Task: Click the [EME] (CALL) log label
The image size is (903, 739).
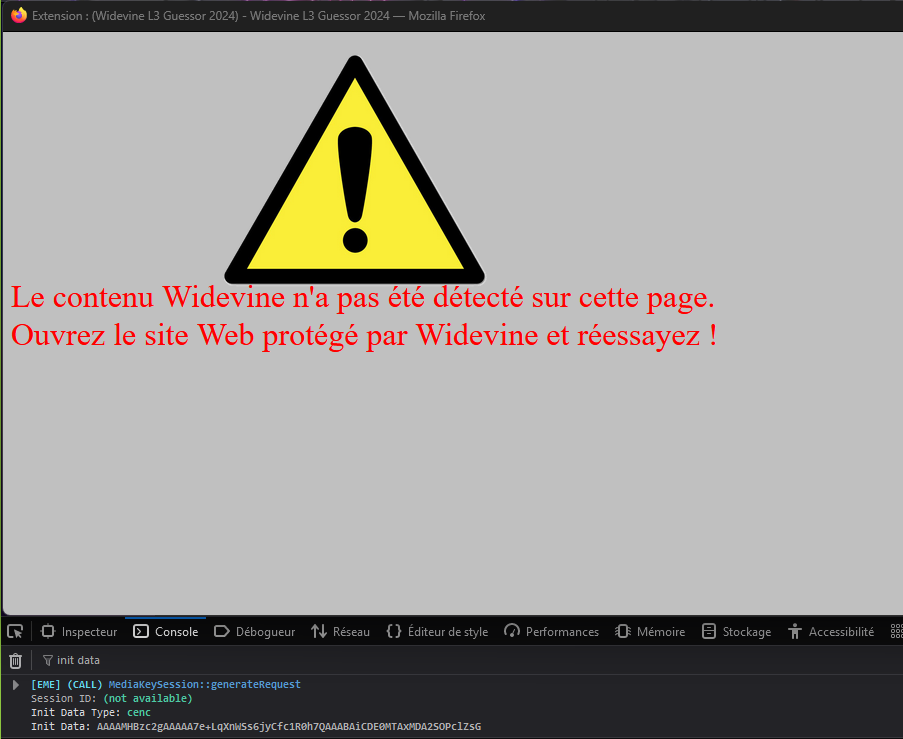Action: point(67,684)
